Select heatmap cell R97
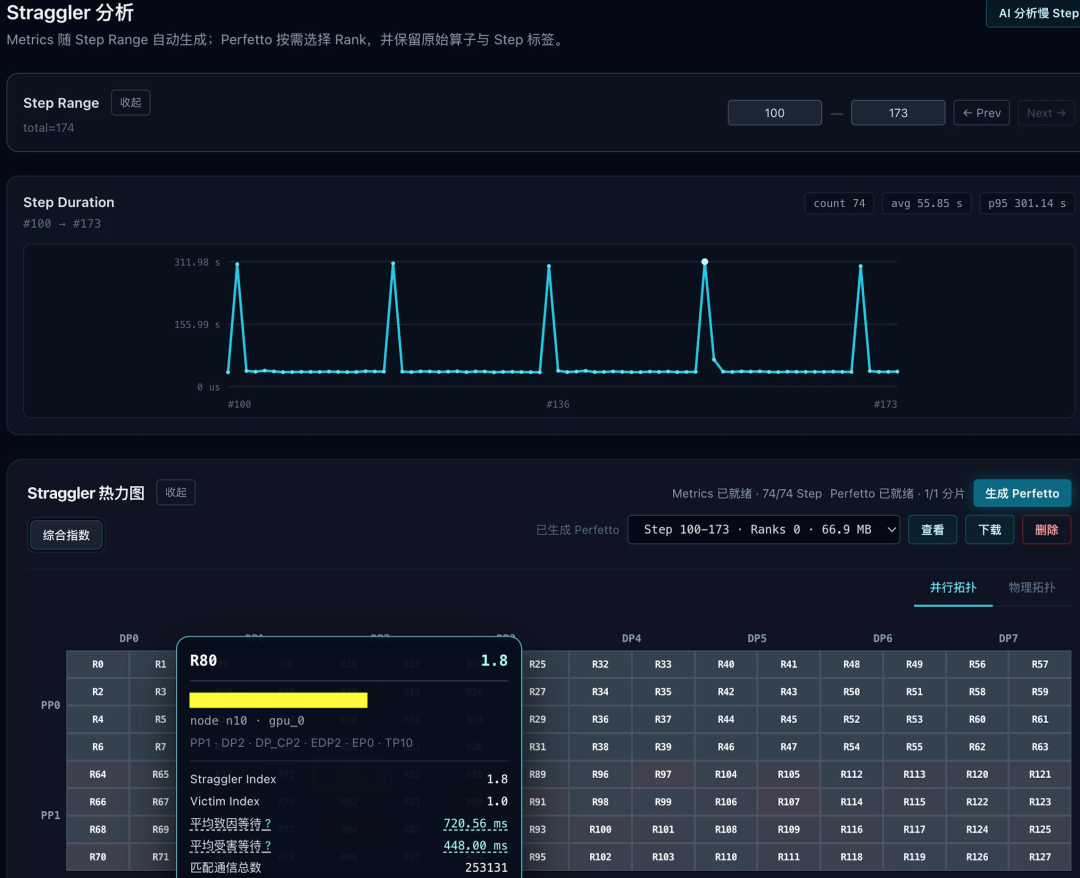 [663, 774]
